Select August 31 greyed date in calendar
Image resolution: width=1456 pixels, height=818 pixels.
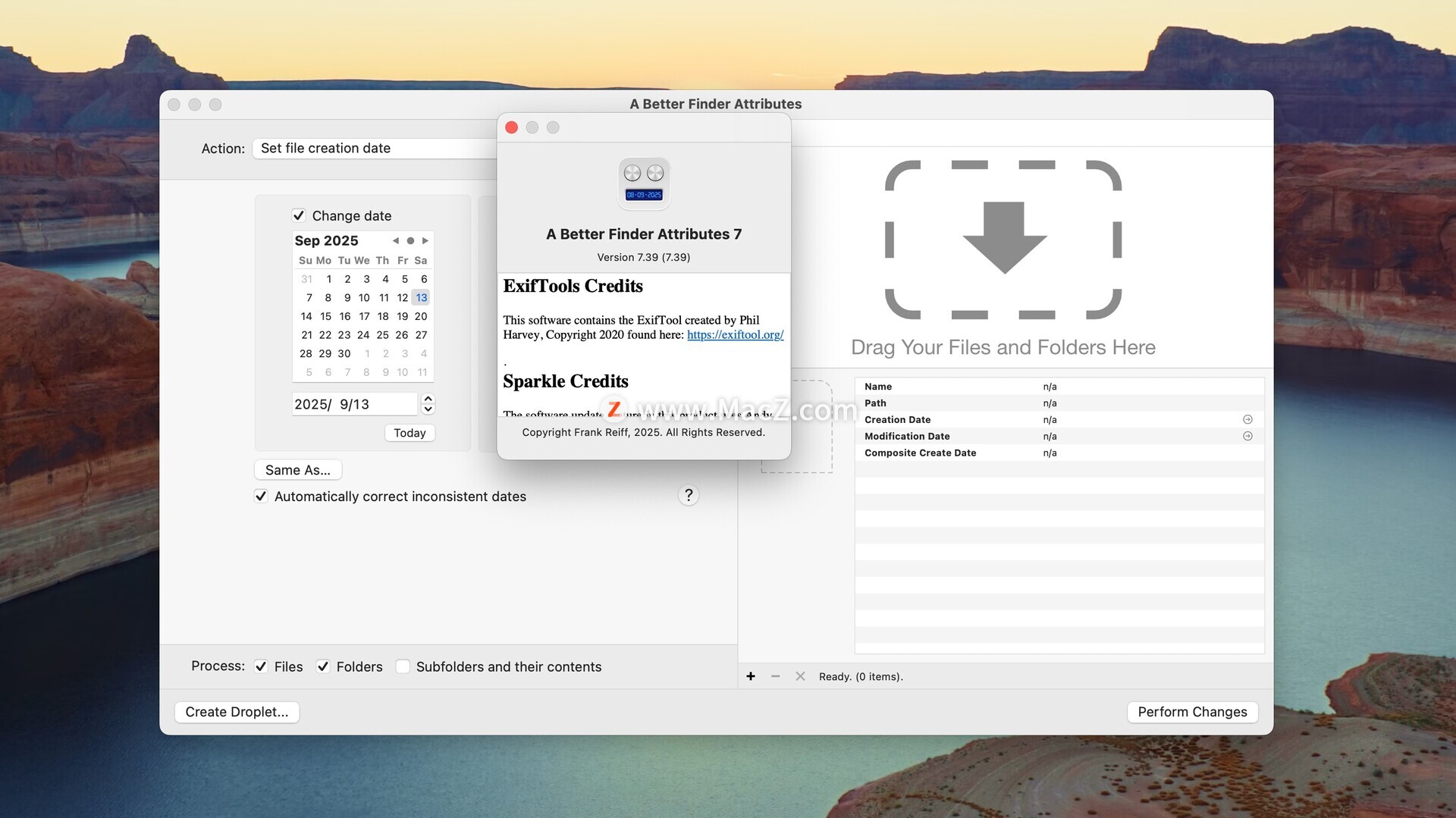306,279
